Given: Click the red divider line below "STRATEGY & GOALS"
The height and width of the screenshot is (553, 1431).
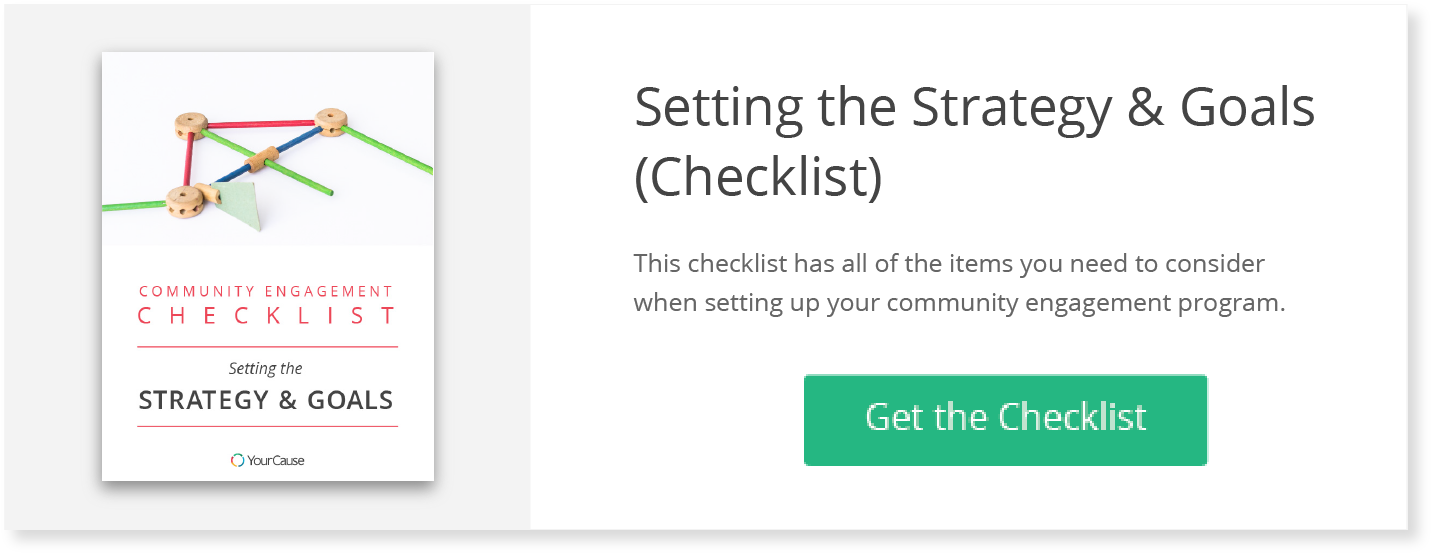Looking at the screenshot, I should click(x=267, y=426).
